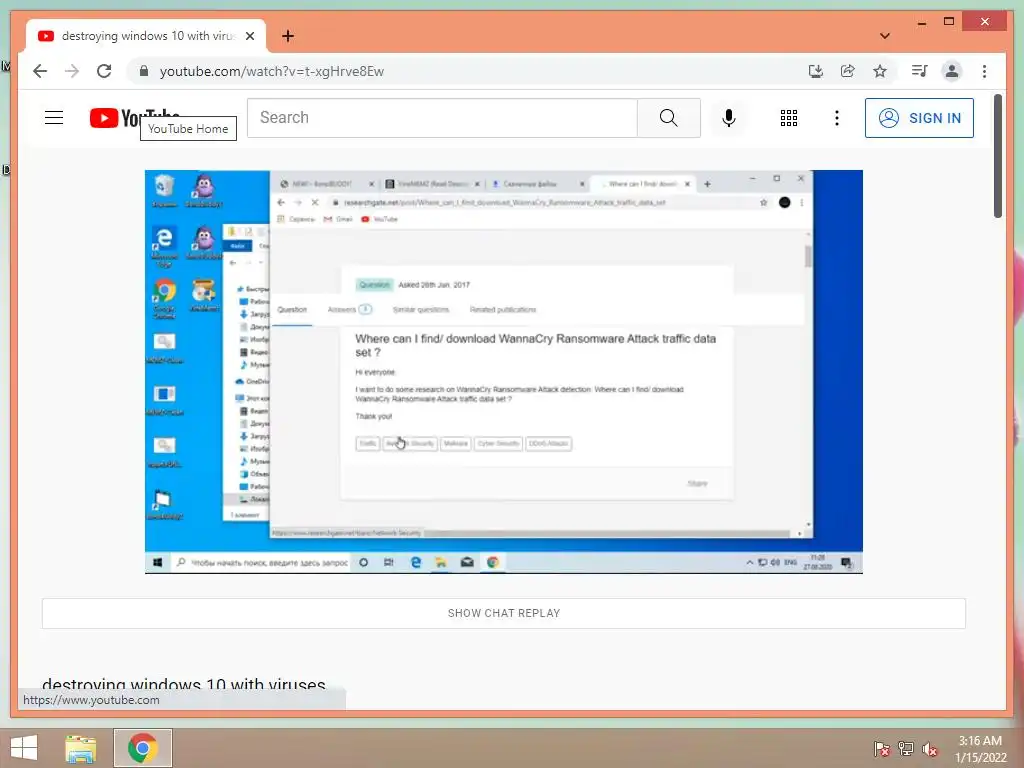The width and height of the screenshot is (1024, 768).
Task: Focus the YouTube Search box
Action: (442, 118)
